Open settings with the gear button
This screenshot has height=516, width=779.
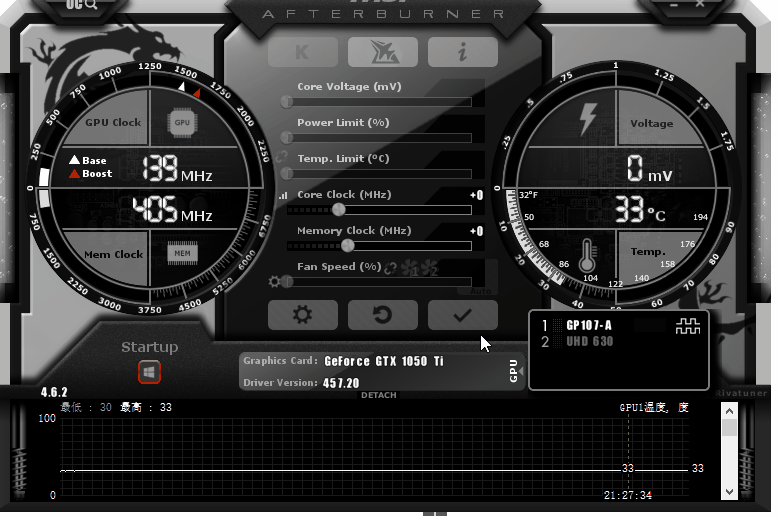302,315
